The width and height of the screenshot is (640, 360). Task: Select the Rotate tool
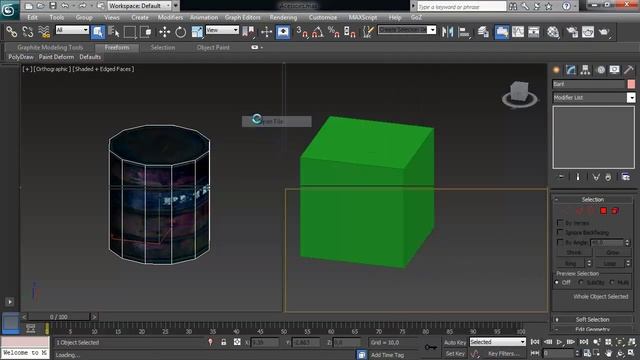tap(180, 32)
